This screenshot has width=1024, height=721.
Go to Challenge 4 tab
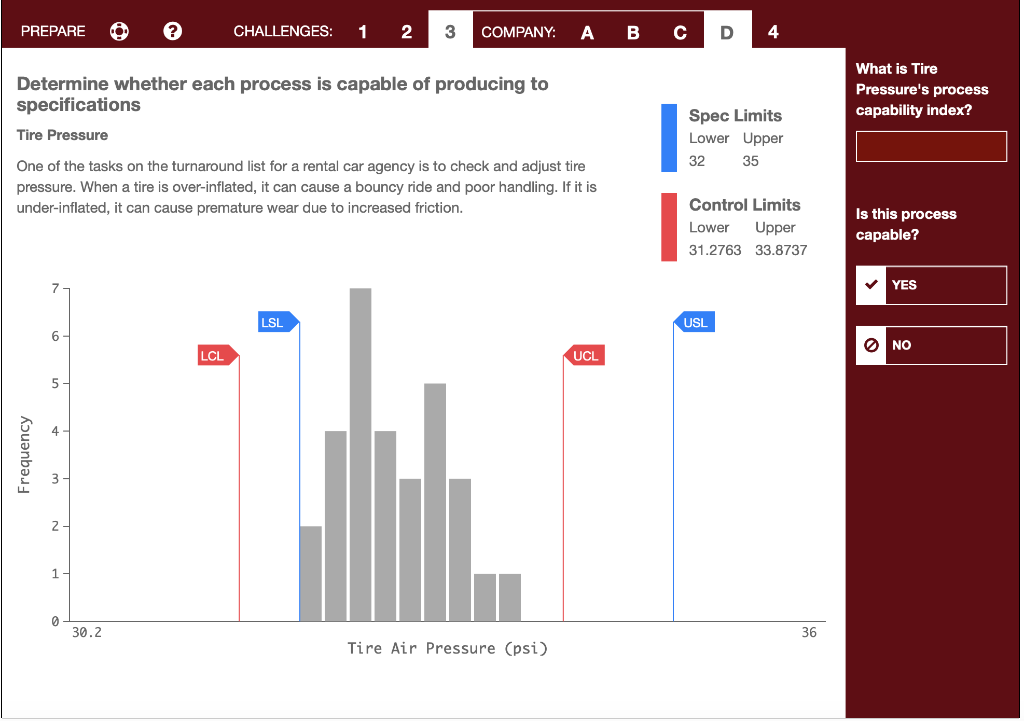(x=773, y=31)
